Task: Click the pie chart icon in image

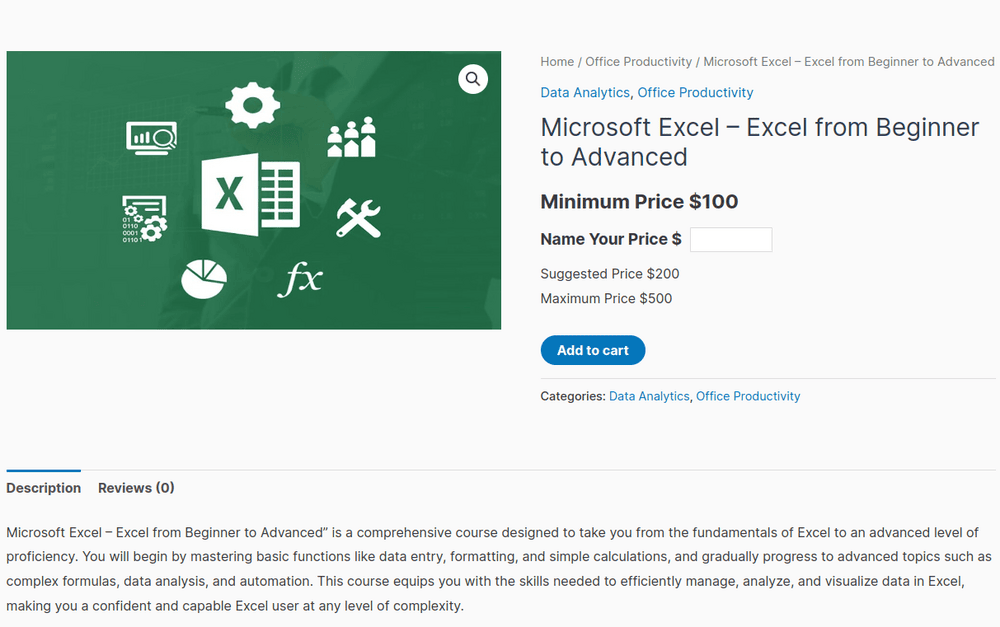Action: coord(203,279)
